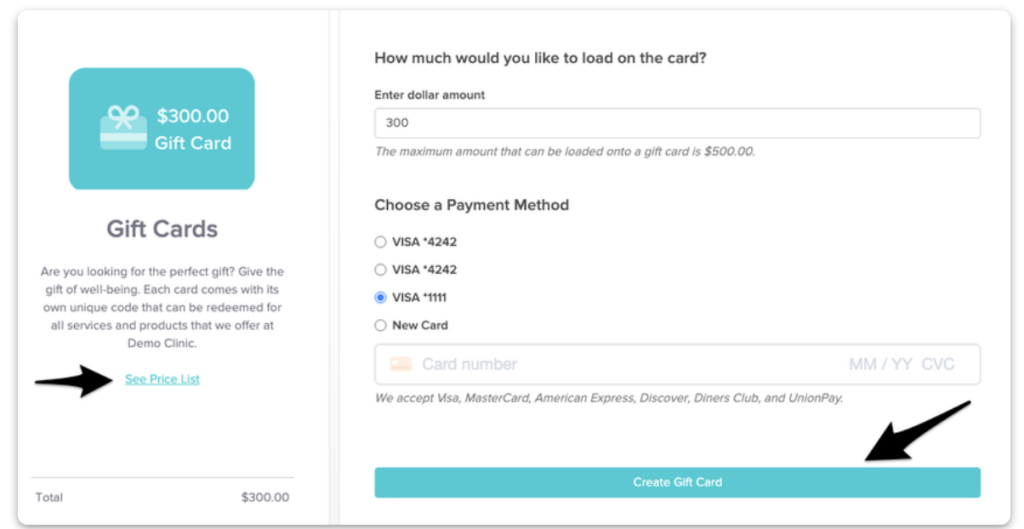Image resolution: width=1024 pixels, height=529 pixels.
Task: Click the black arrow beside See Price List
Action: click(x=74, y=381)
